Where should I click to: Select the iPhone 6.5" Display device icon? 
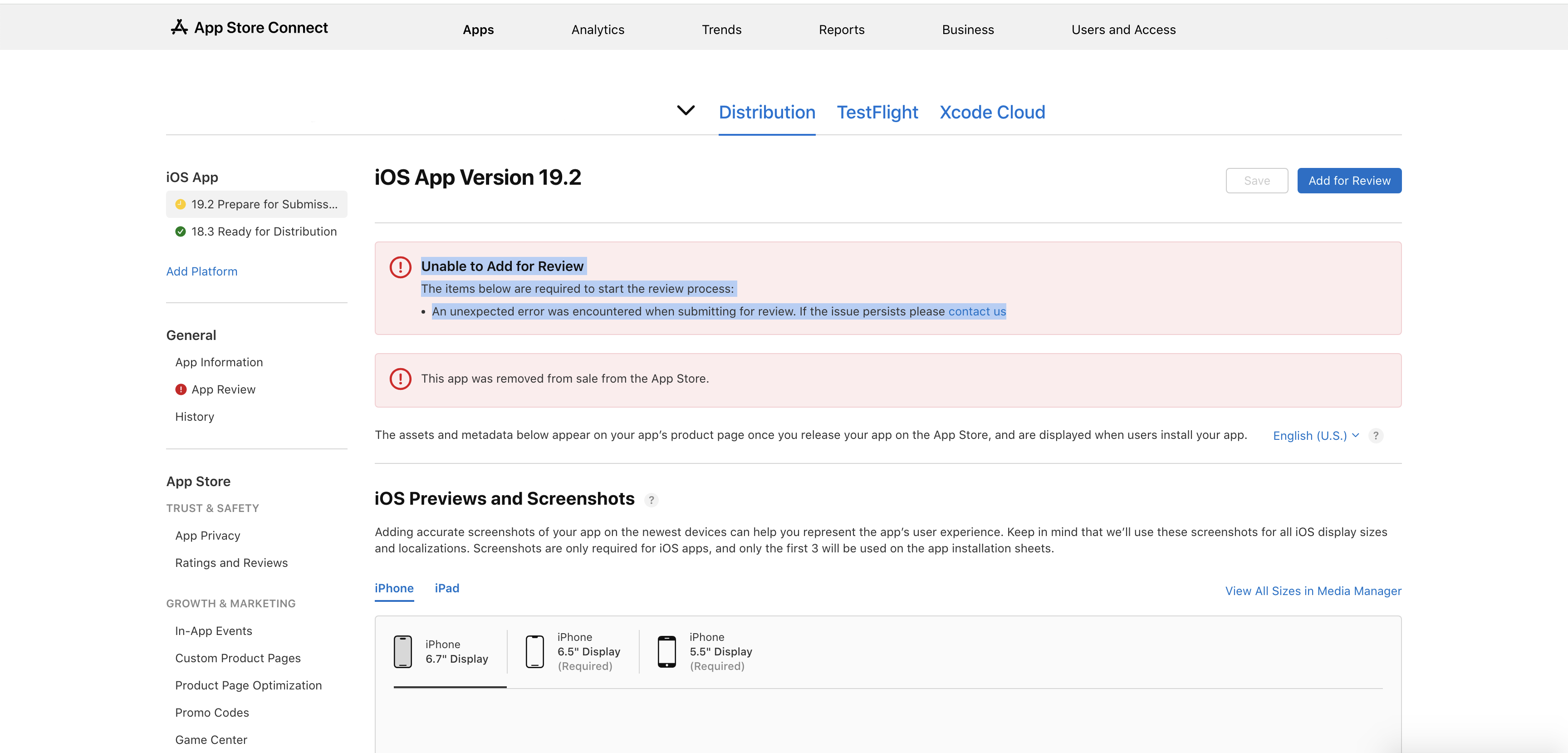coord(535,651)
